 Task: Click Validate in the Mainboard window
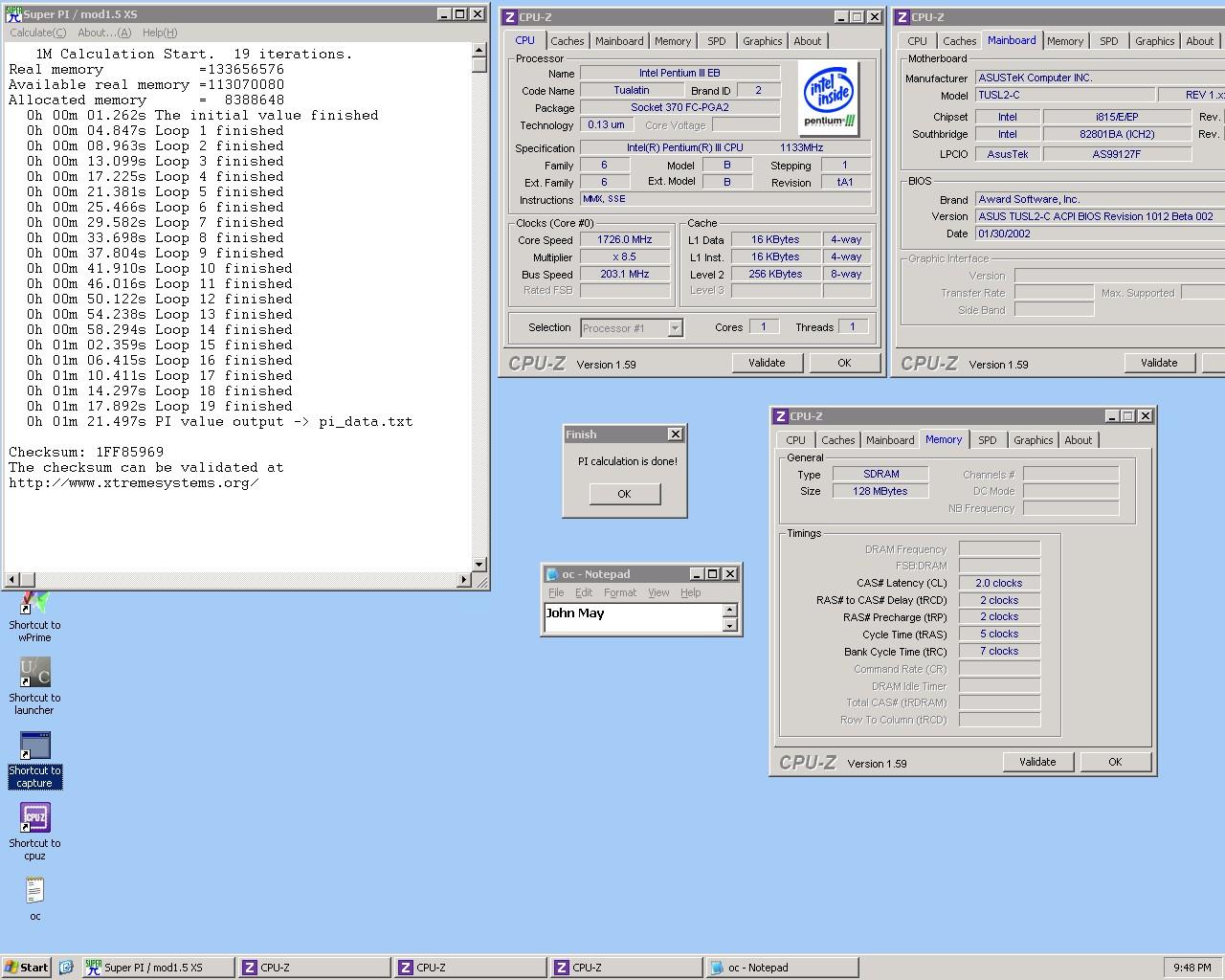[x=1159, y=363]
